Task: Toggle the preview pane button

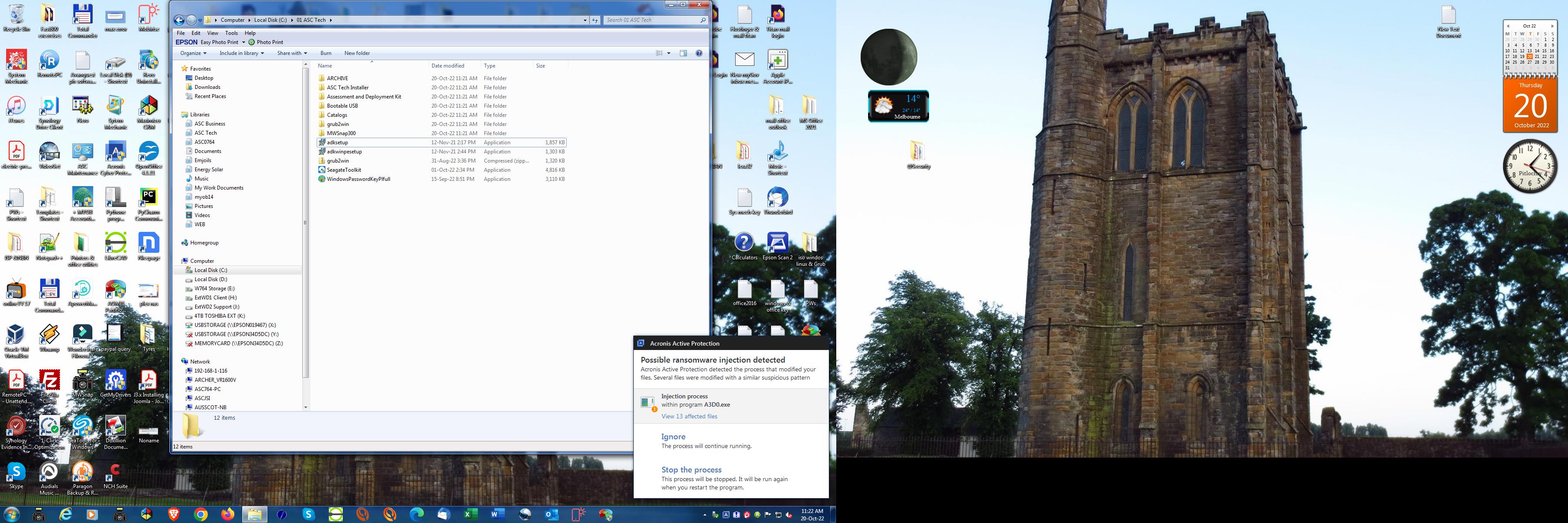Action: [683, 53]
